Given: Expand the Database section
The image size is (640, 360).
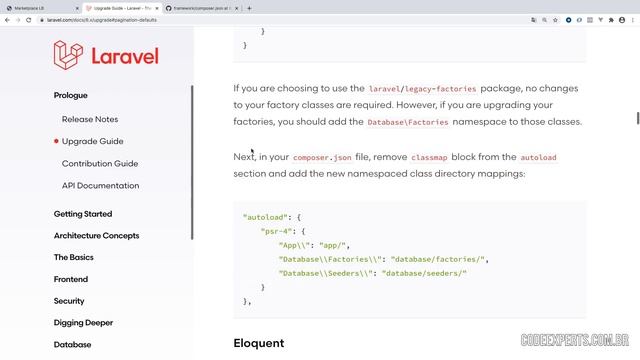Looking at the screenshot, I should point(72,344).
